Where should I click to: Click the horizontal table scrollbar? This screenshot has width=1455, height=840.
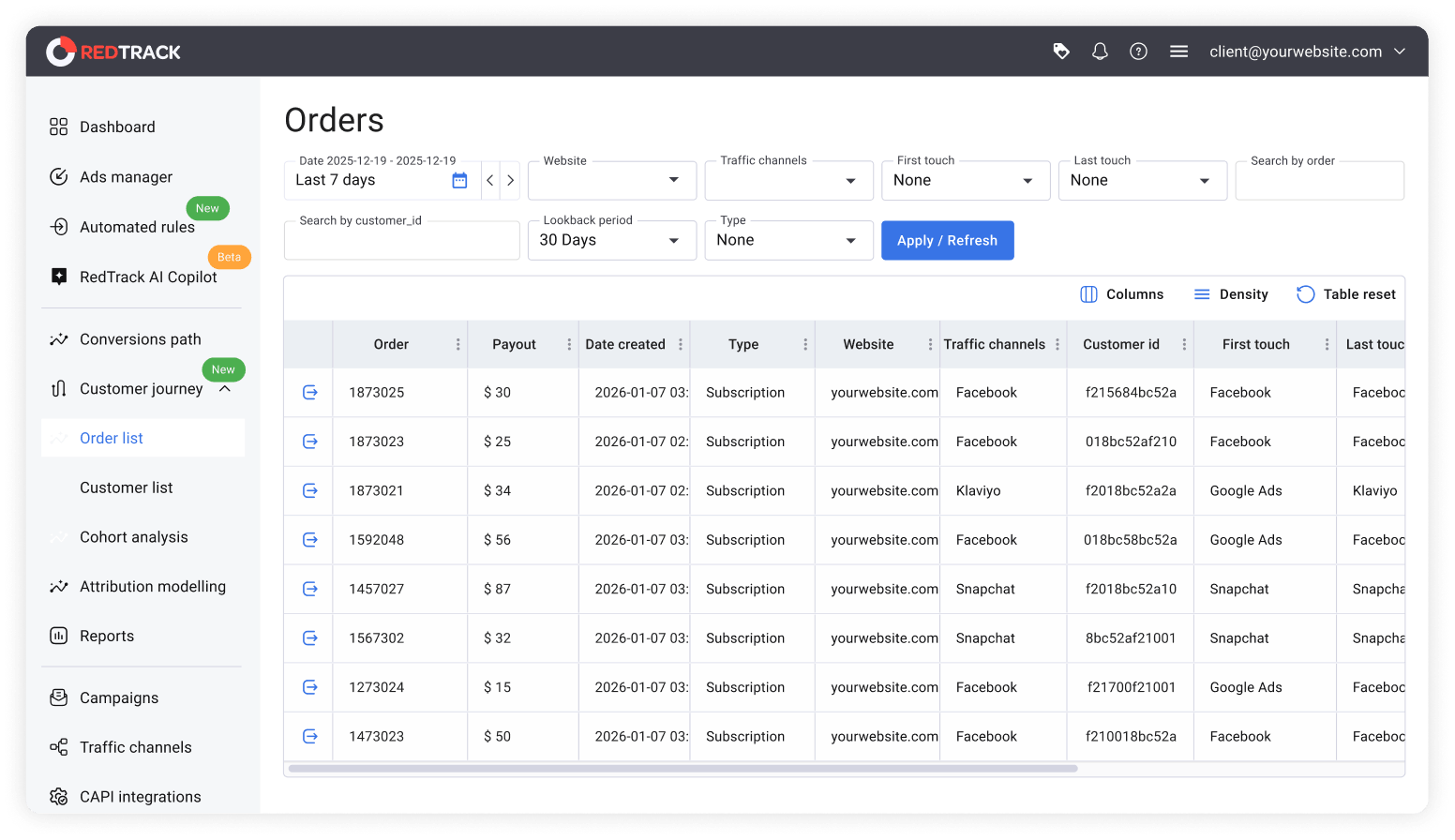pyautogui.click(x=683, y=769)
